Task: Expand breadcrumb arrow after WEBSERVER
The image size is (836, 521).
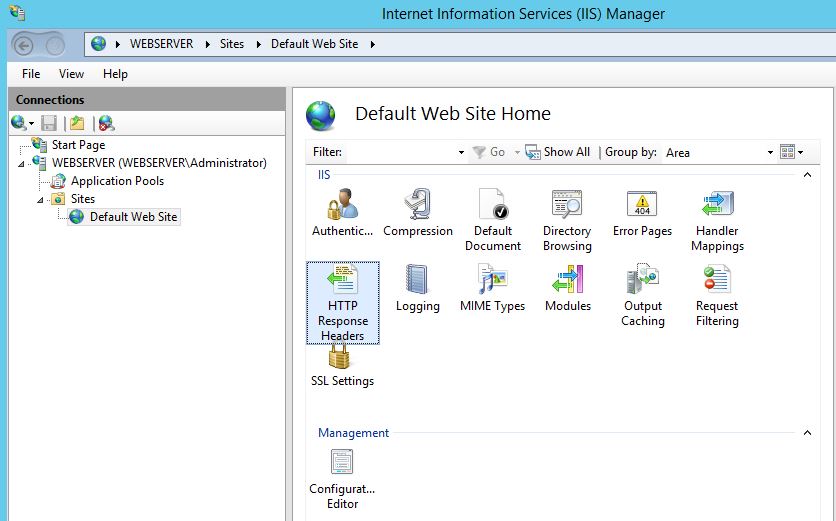Action: pyautogui.click(x=207, y=44)
